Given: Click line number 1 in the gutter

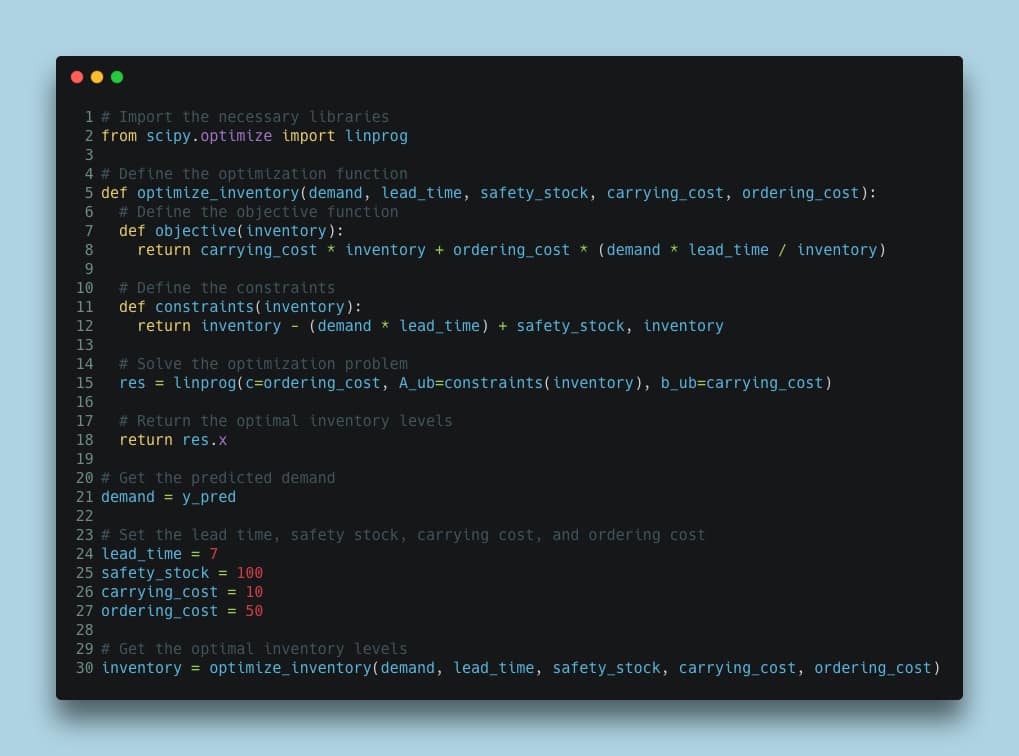Looking at the screenshot, I should (x=88, y=117).
